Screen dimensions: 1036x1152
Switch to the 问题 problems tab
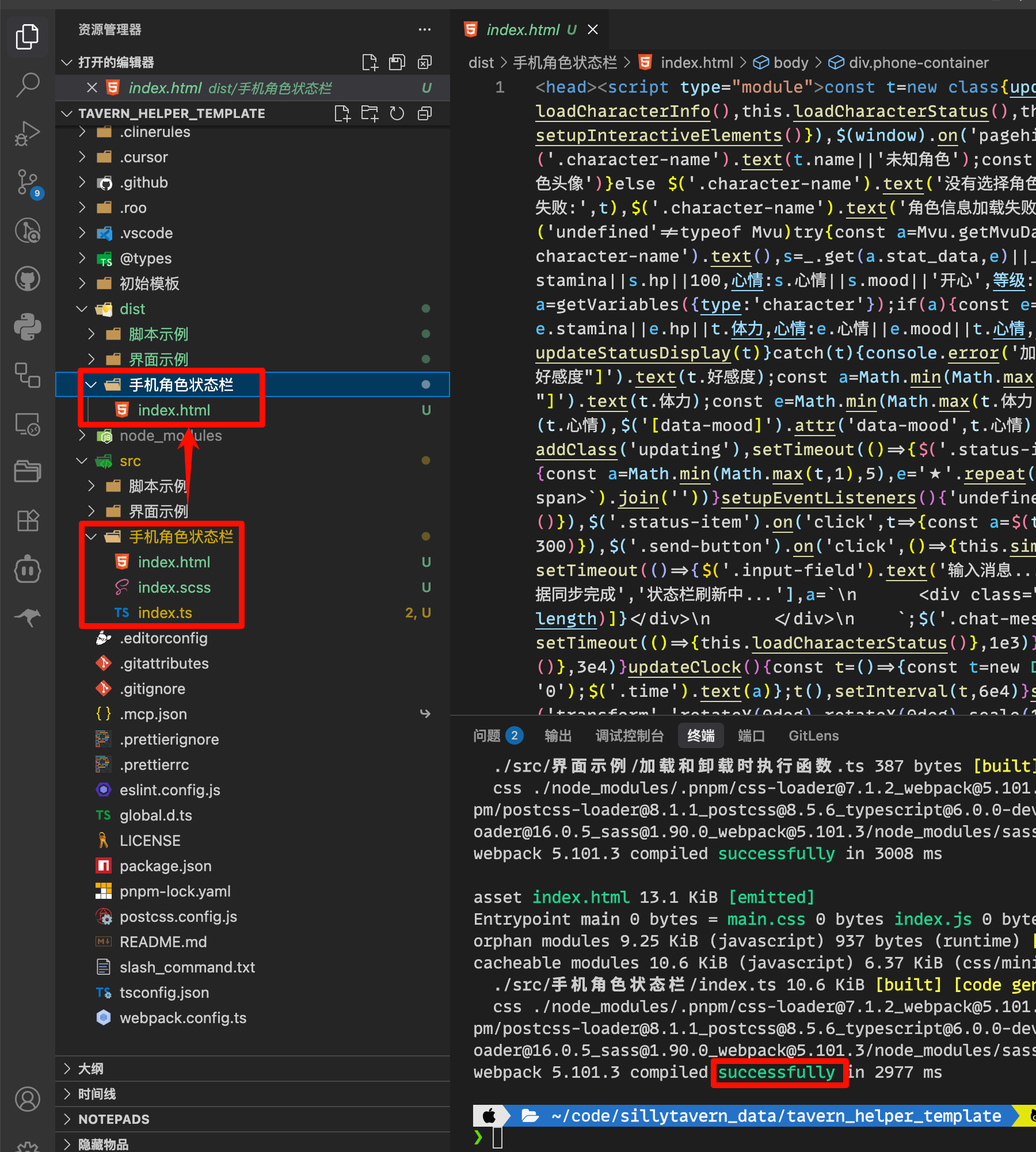497,735
